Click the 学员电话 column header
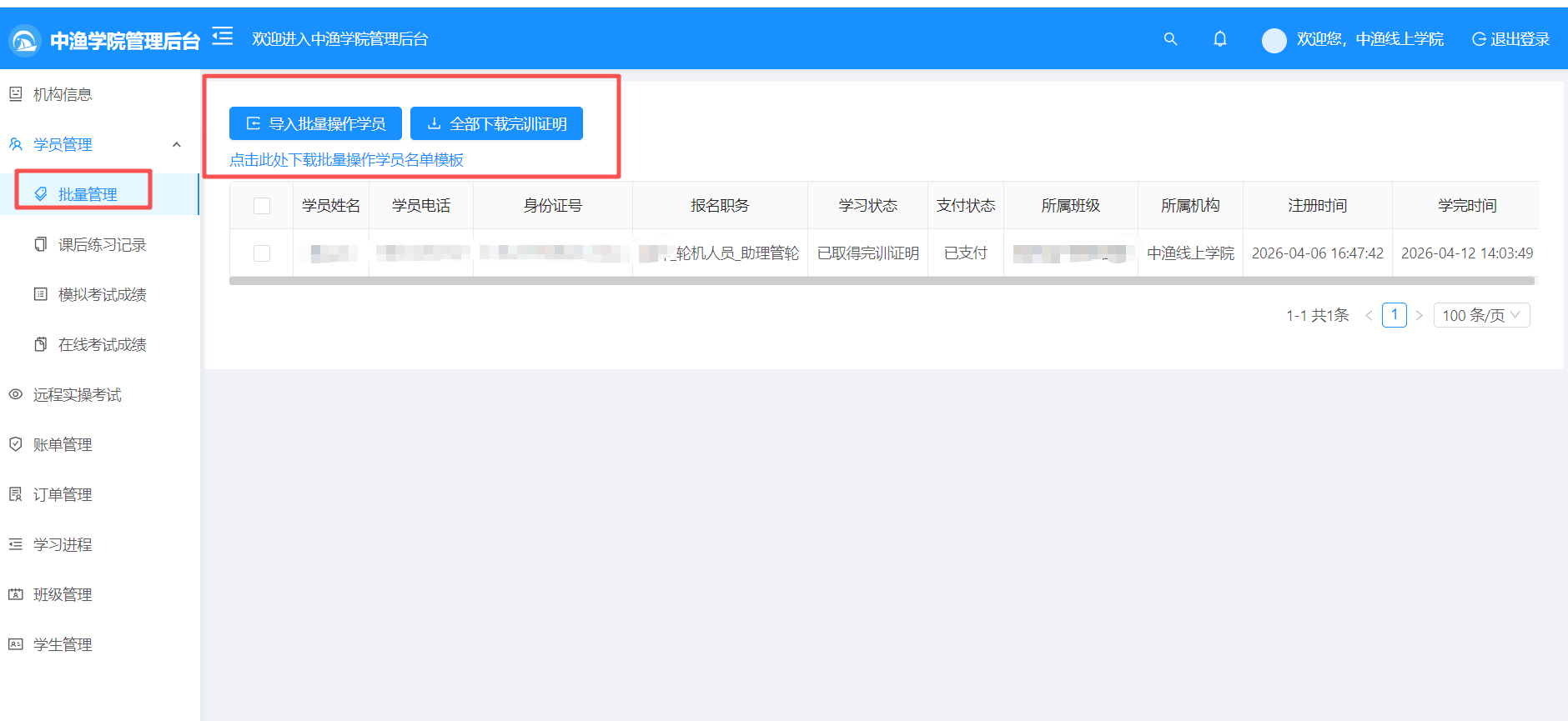Screen dimensions: 1568x721 point(421,206)
